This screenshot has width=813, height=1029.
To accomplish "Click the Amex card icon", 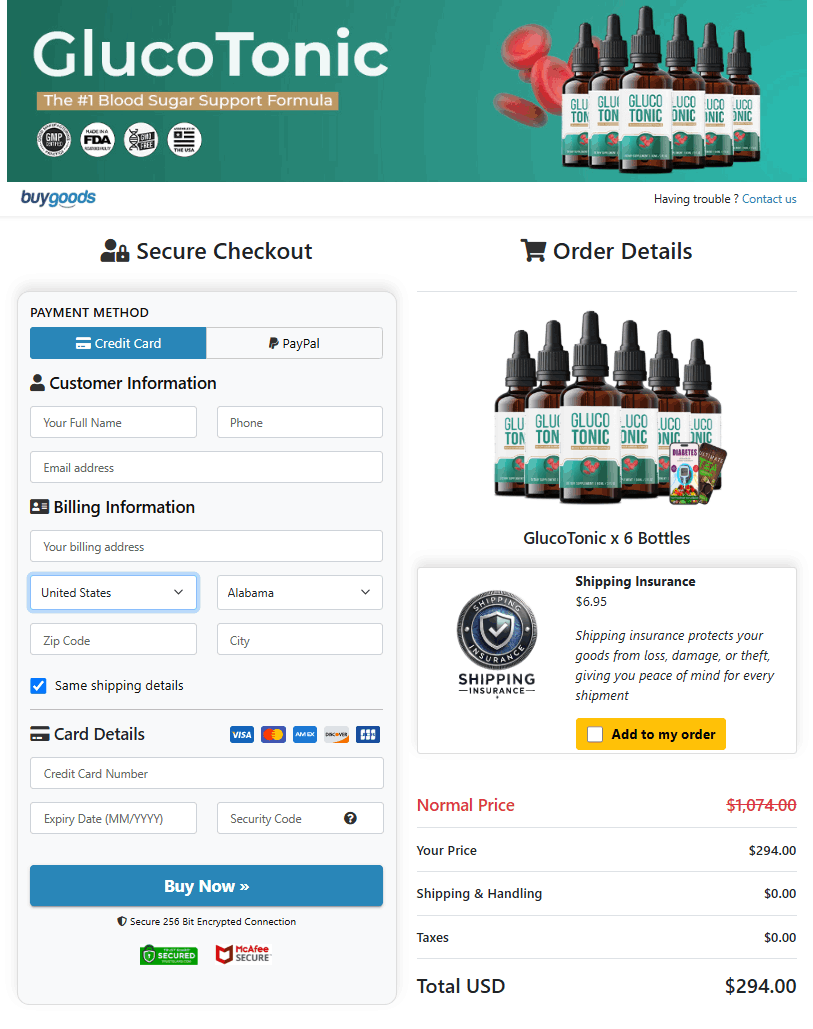I will tap(304, 734).
